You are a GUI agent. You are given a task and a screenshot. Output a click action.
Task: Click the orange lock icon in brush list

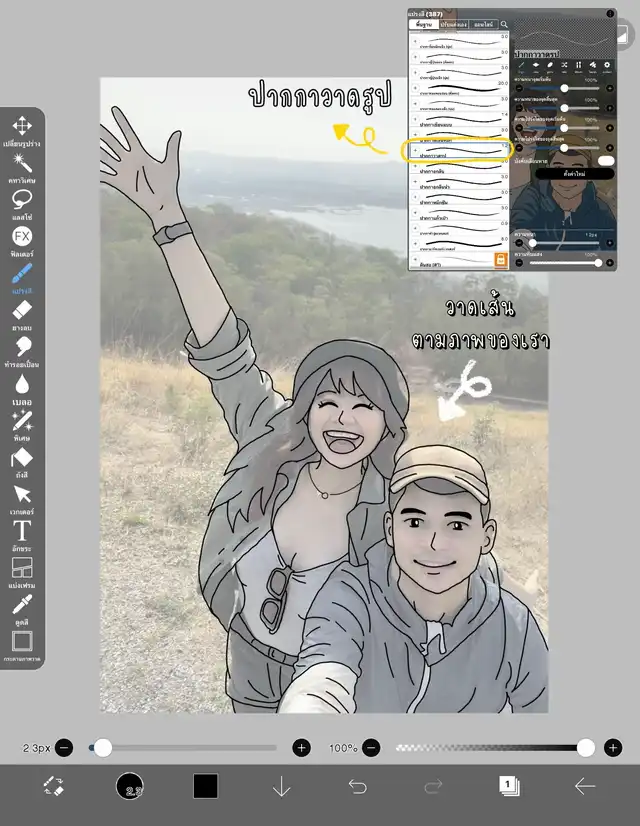(499, 260)
